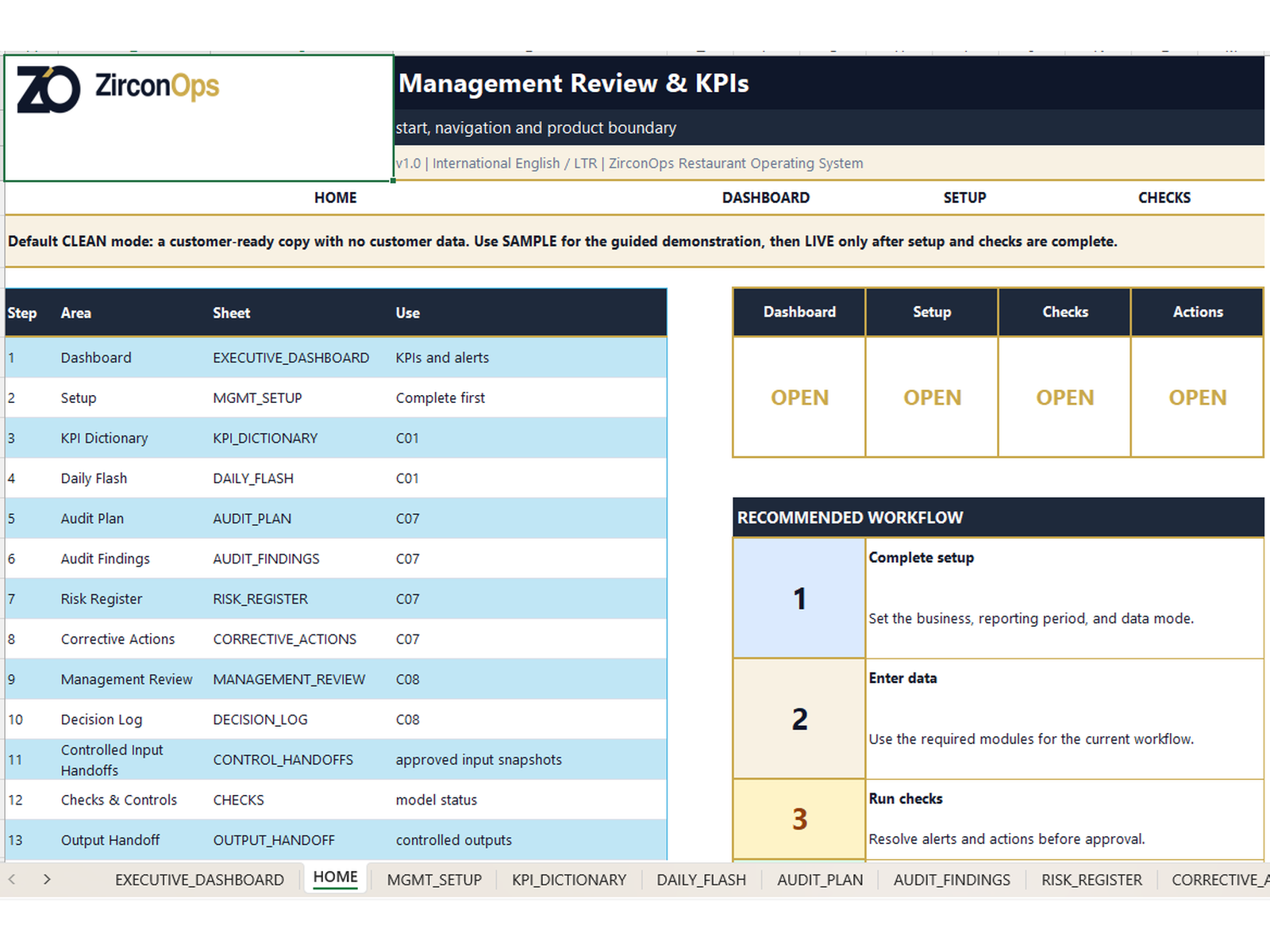Select the AUDIT_FINDINGS cell in the Sheet column
Image resolution: width=1270 pixels, height=952 pixels.
[302, 559]
